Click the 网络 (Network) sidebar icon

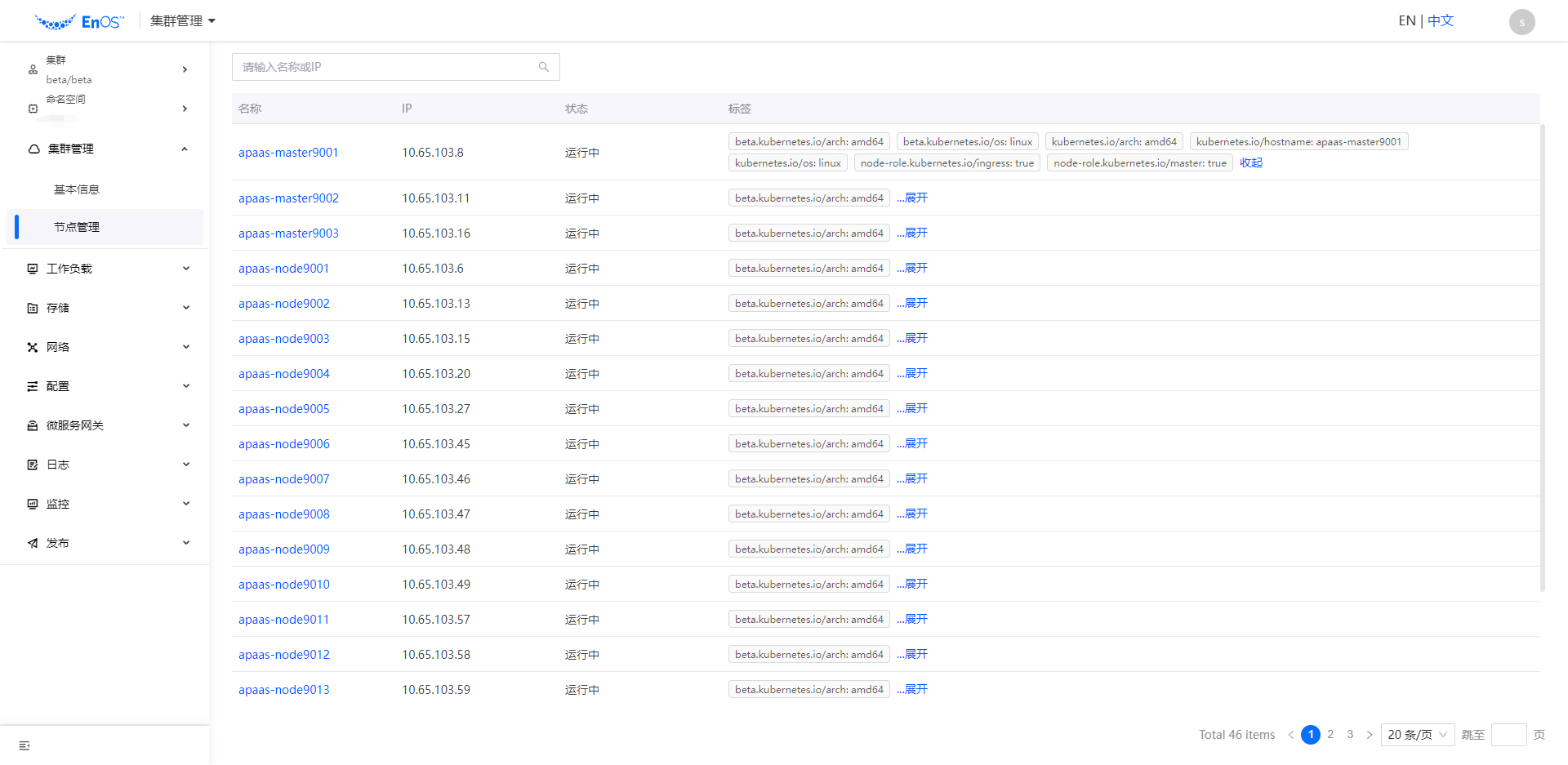pos(33,346)
